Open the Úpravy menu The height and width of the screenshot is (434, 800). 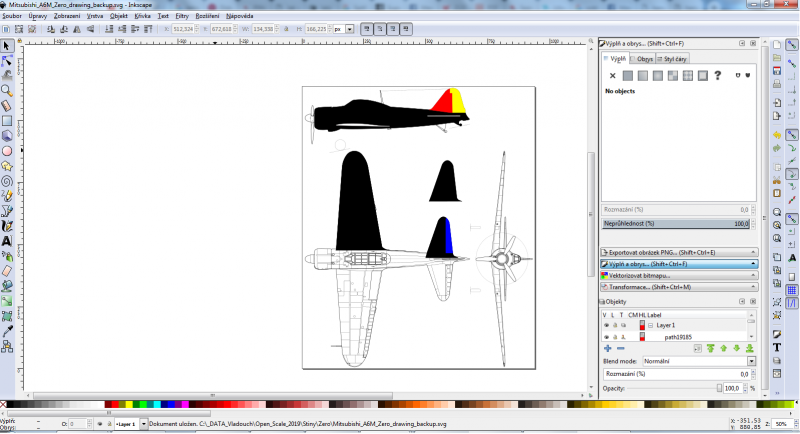(x=38, y=16)
